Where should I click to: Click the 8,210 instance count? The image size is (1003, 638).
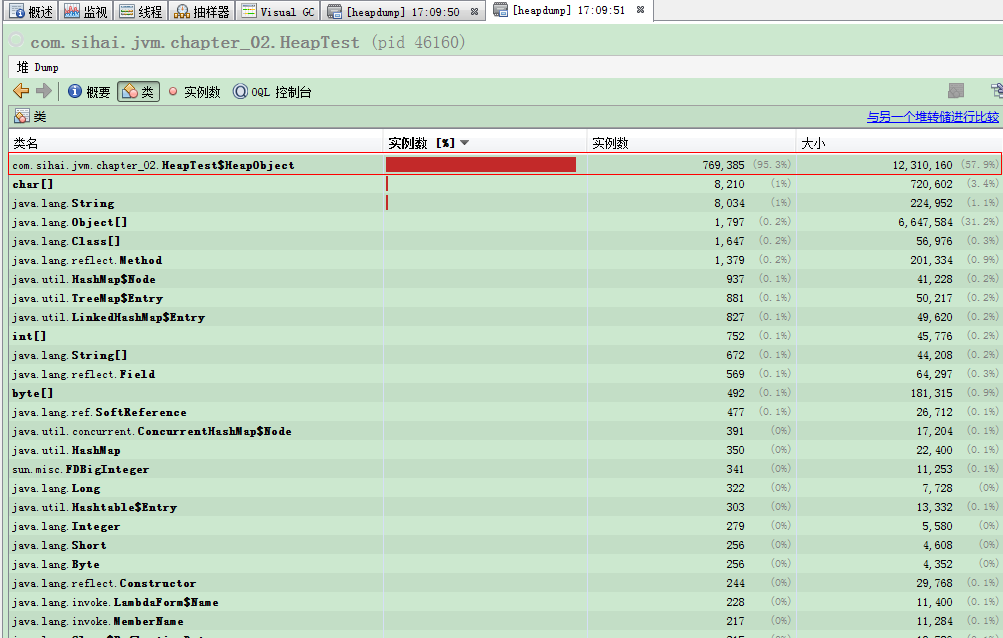pyautogui.click(x=729, y=184)
